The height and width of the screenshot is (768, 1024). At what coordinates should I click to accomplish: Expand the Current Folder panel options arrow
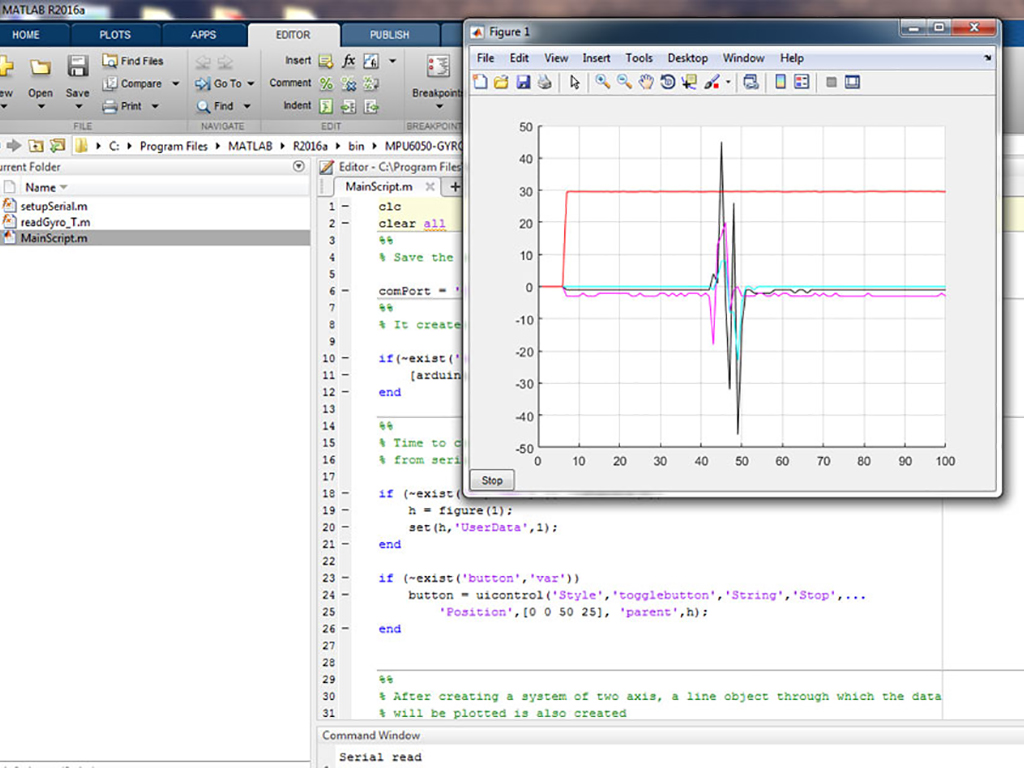pos(298,167)
